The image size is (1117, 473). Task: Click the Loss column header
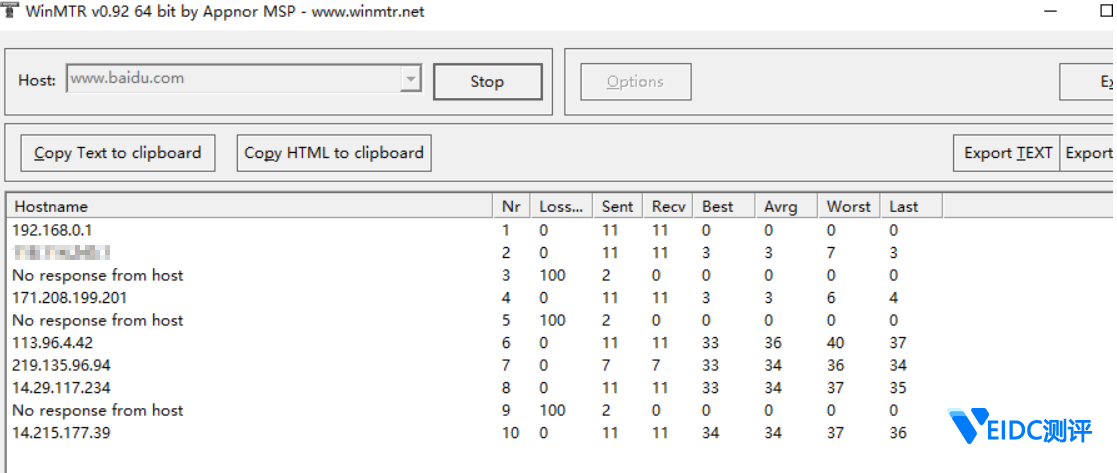tap(560, 206)
